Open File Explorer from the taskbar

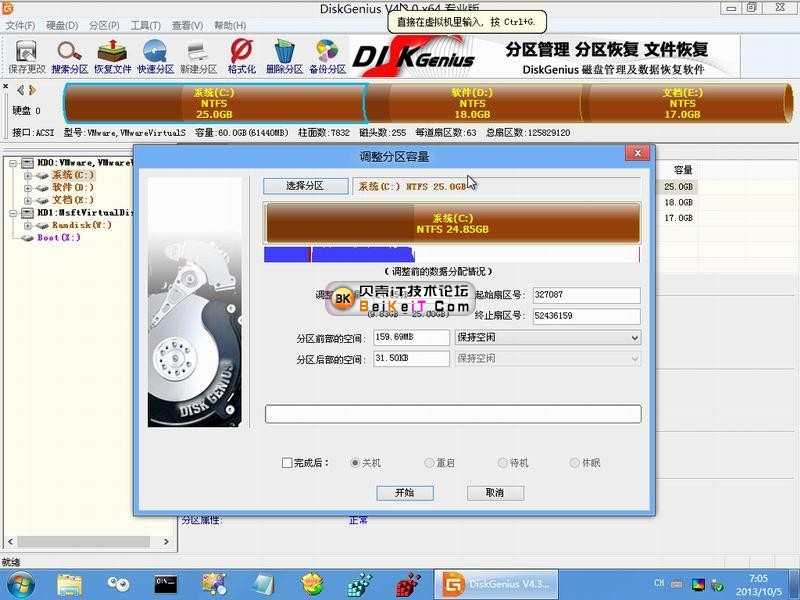point(69,585)
